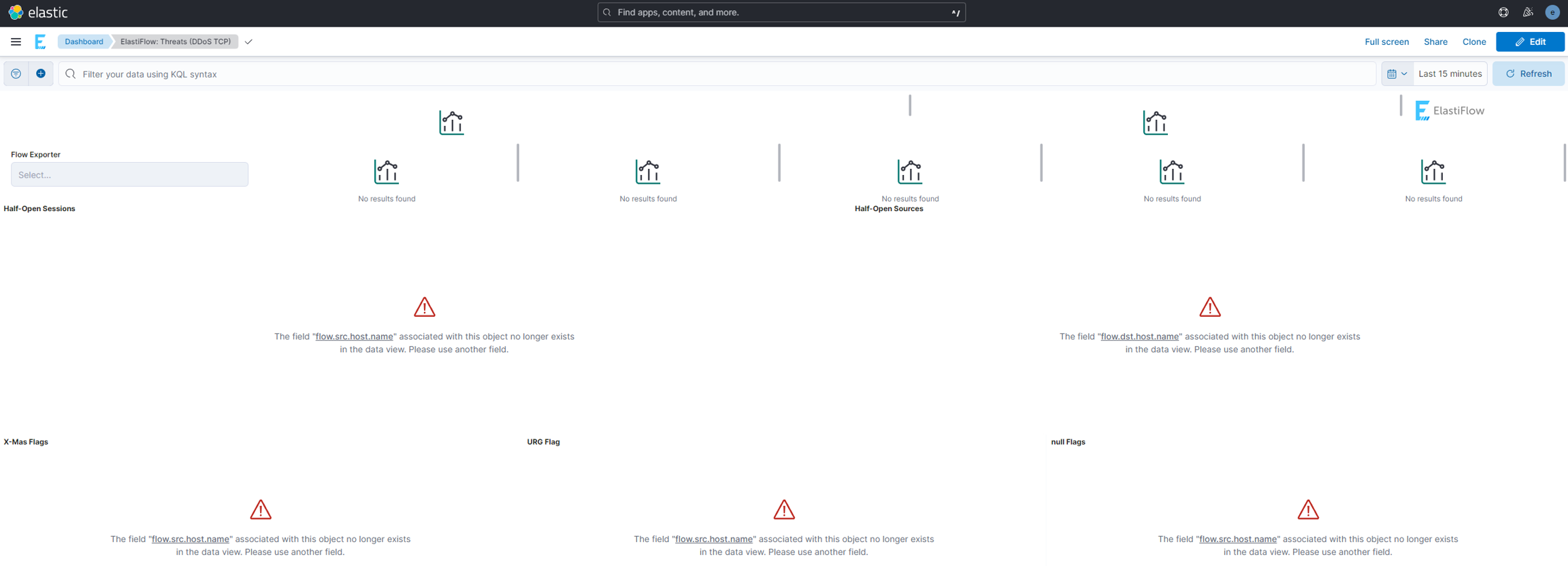Click the ElastiFlow space icon beside breadcrumb
The width and height of the screenshot is (1568, 566).
pos(41,42)
